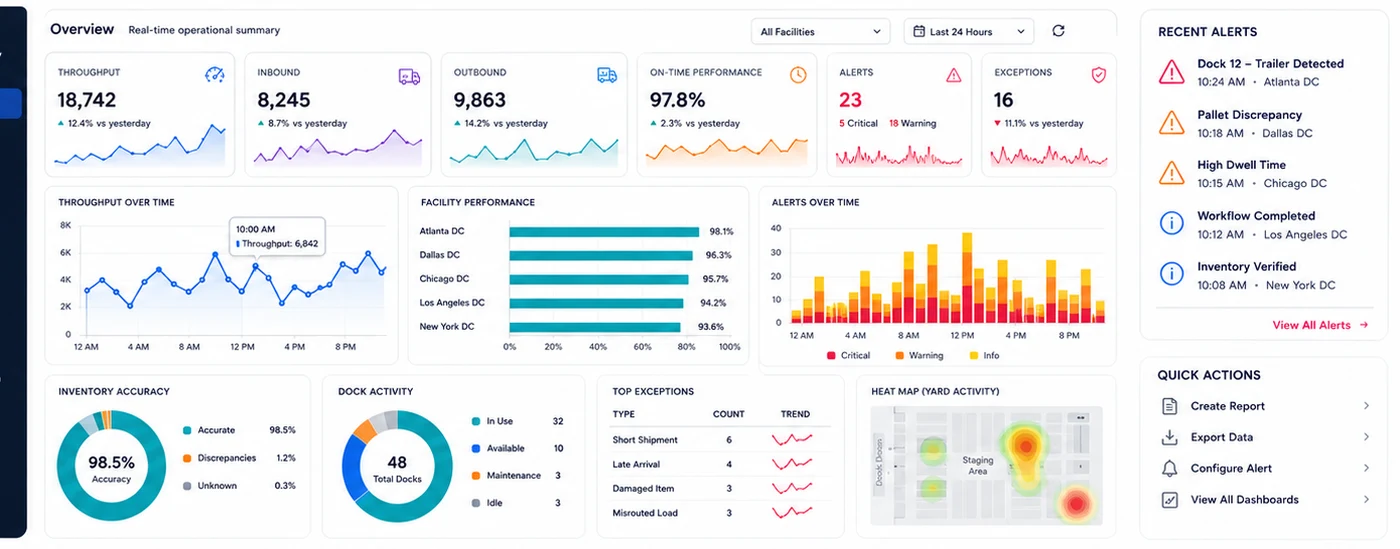
Task: Click the 10:00 AM throughput data point
Action: pyautogui.click(x=257, y=266)
